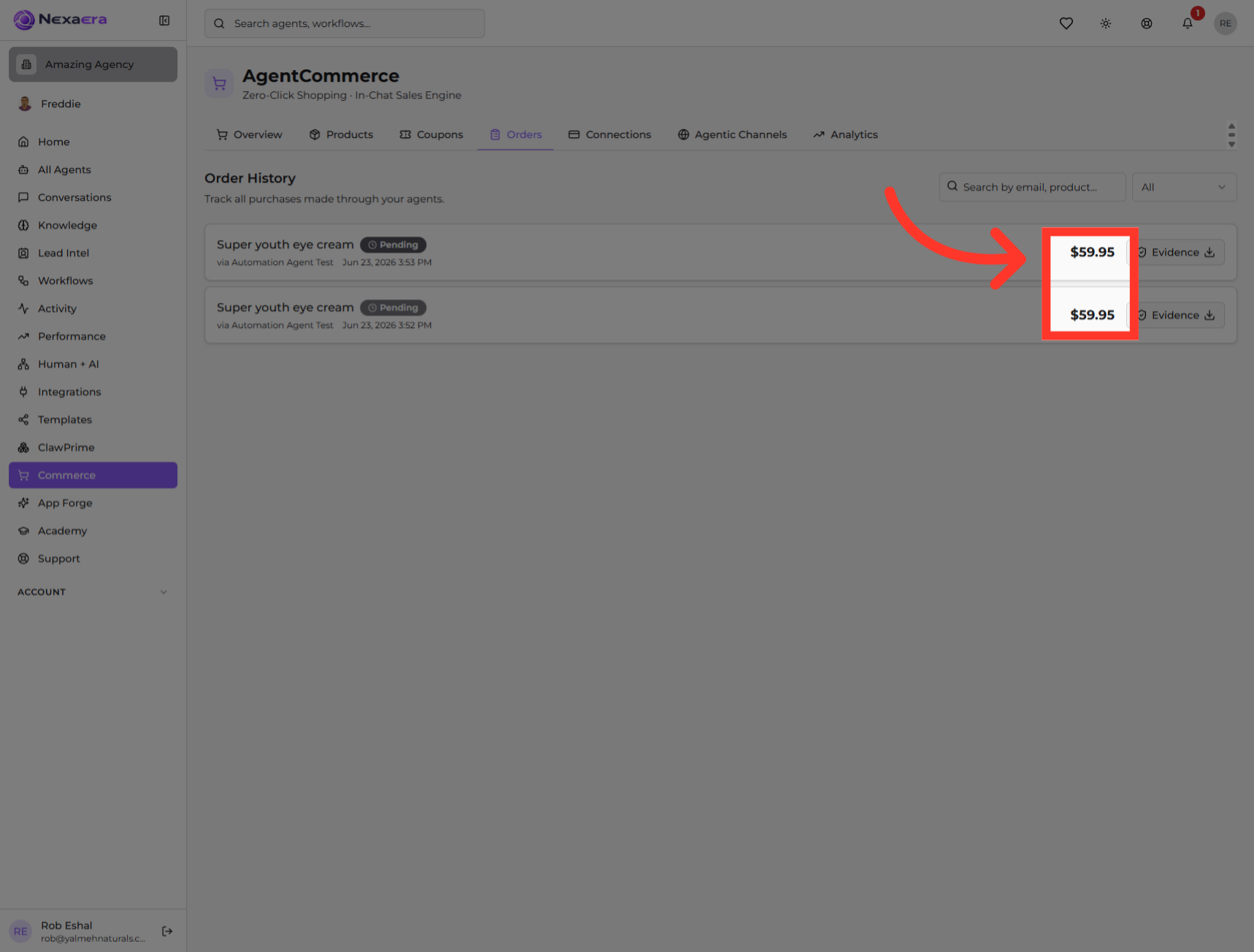Switch to Agentic Channels tab

coord(732,134)
